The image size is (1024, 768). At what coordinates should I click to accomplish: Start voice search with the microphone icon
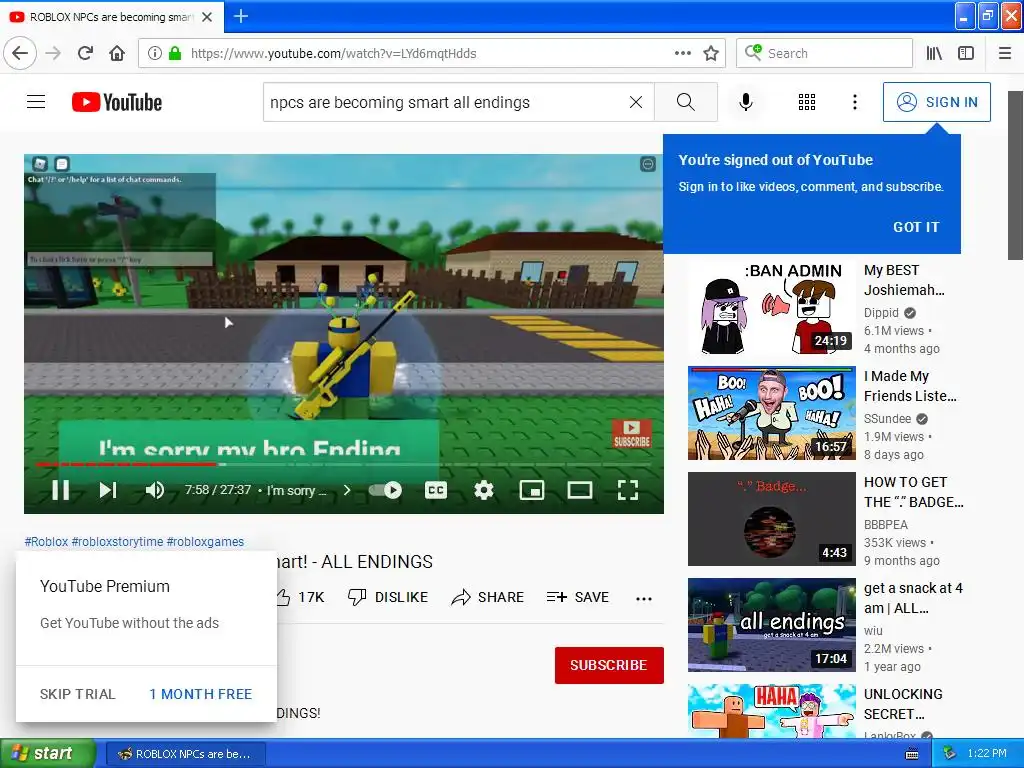click(746, 102)
